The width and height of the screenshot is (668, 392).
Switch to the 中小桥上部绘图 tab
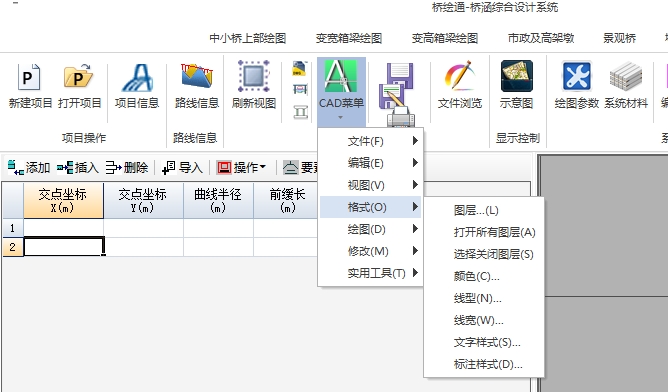click(x=248, y=38)
